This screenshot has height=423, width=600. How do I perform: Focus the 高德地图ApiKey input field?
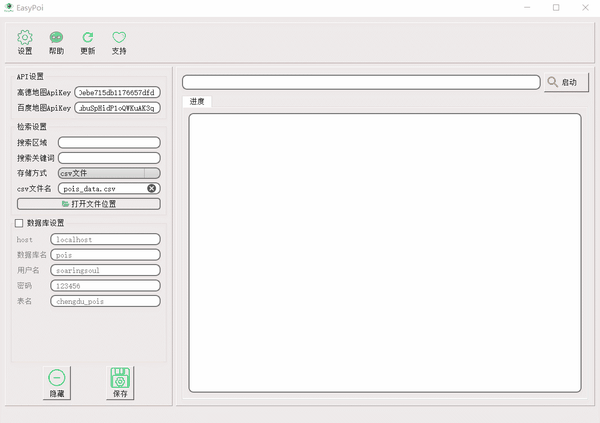(117, 92)
